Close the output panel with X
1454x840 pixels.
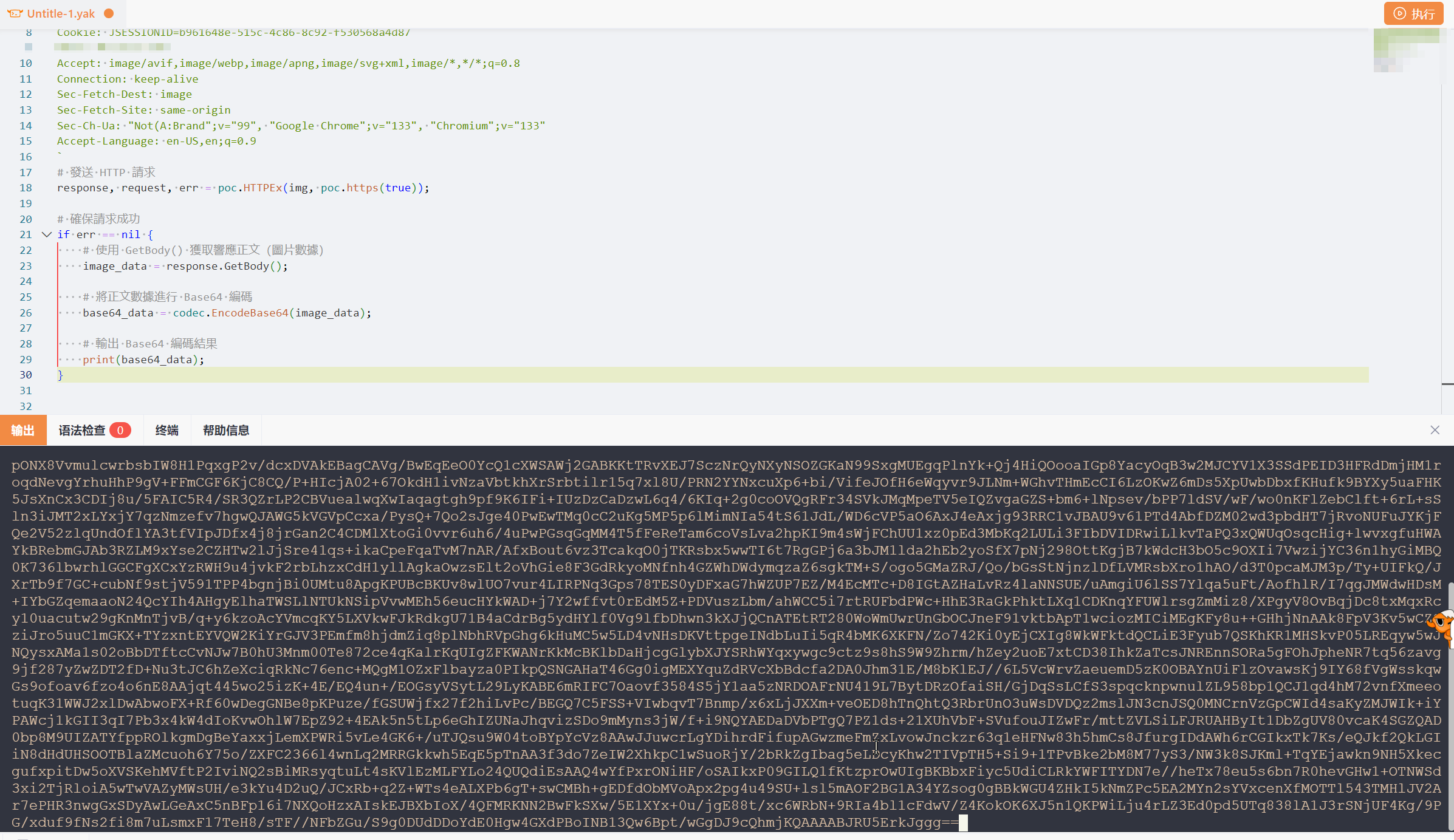(x=1435, y=430)
